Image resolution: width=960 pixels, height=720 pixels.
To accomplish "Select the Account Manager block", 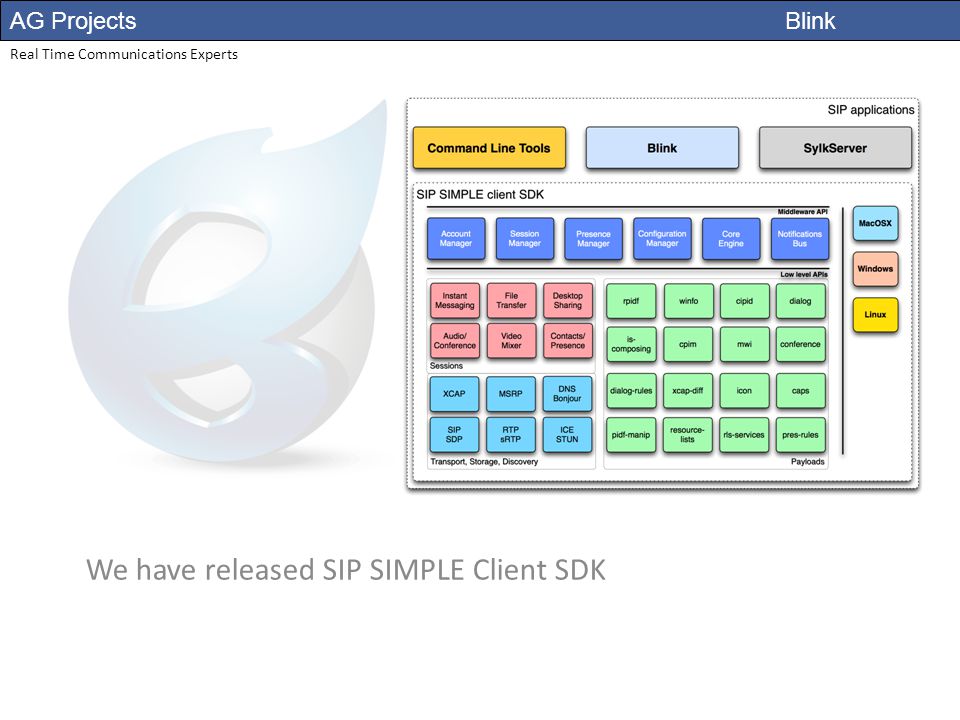I will click(x=456, y=239).
